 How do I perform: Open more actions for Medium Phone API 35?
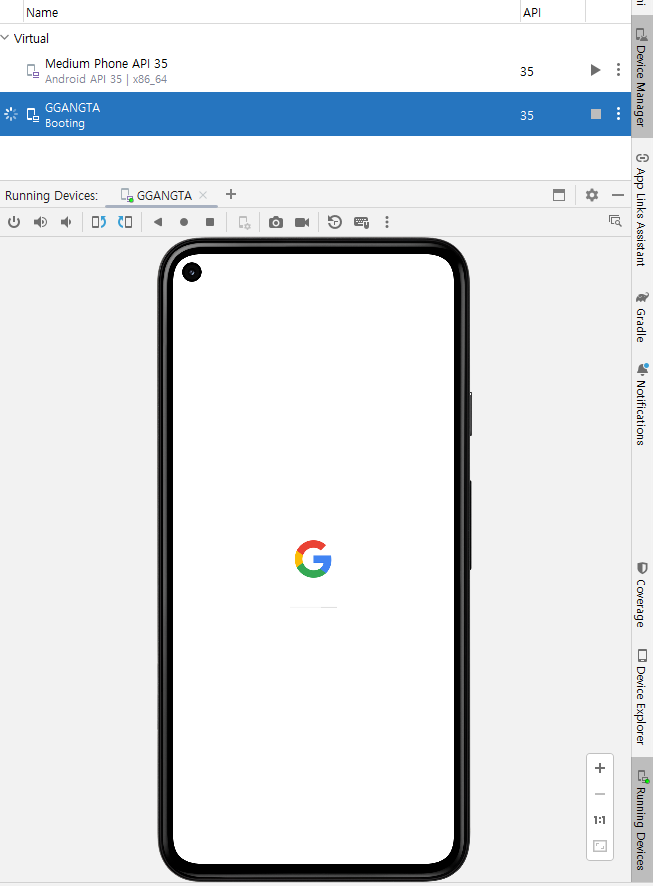(619, 70)
